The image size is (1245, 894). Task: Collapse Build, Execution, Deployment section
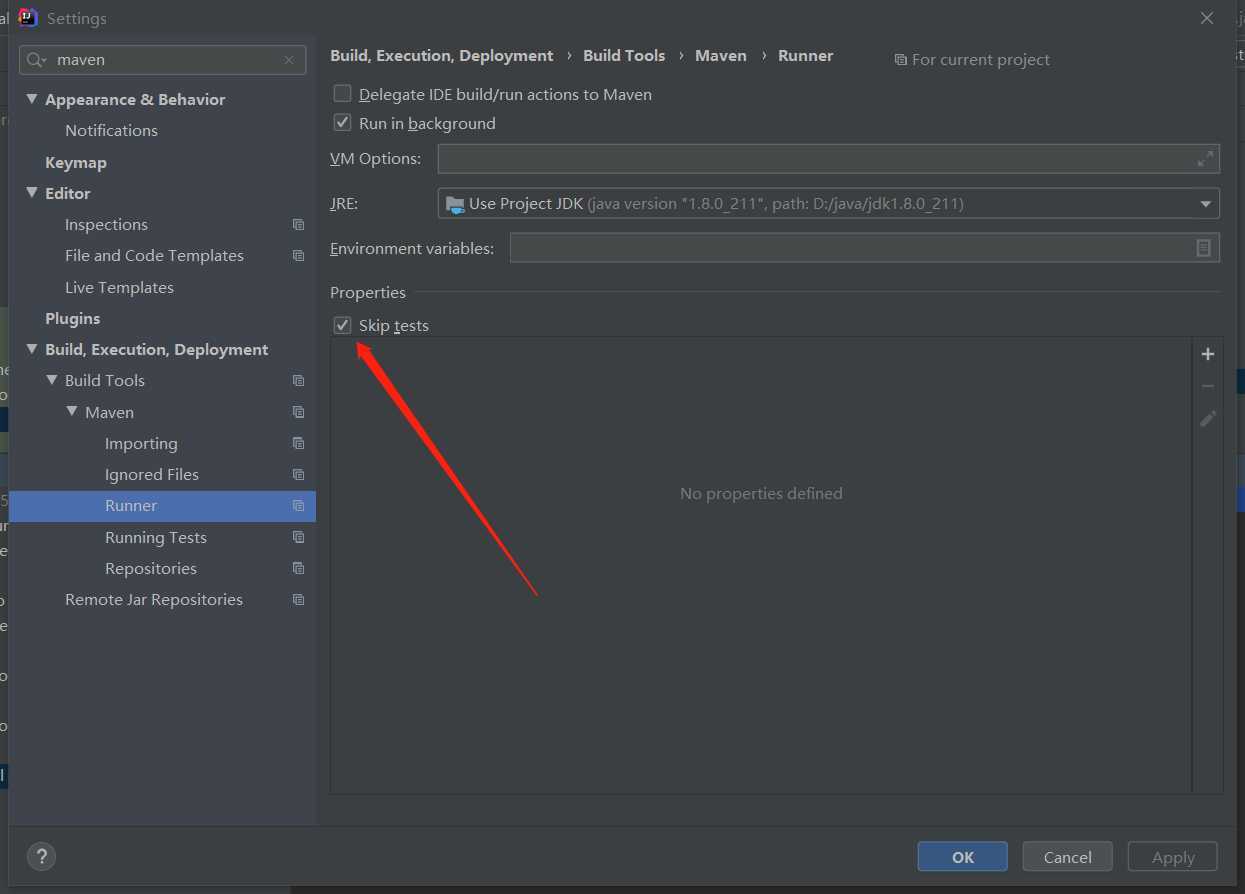(33, 349)
